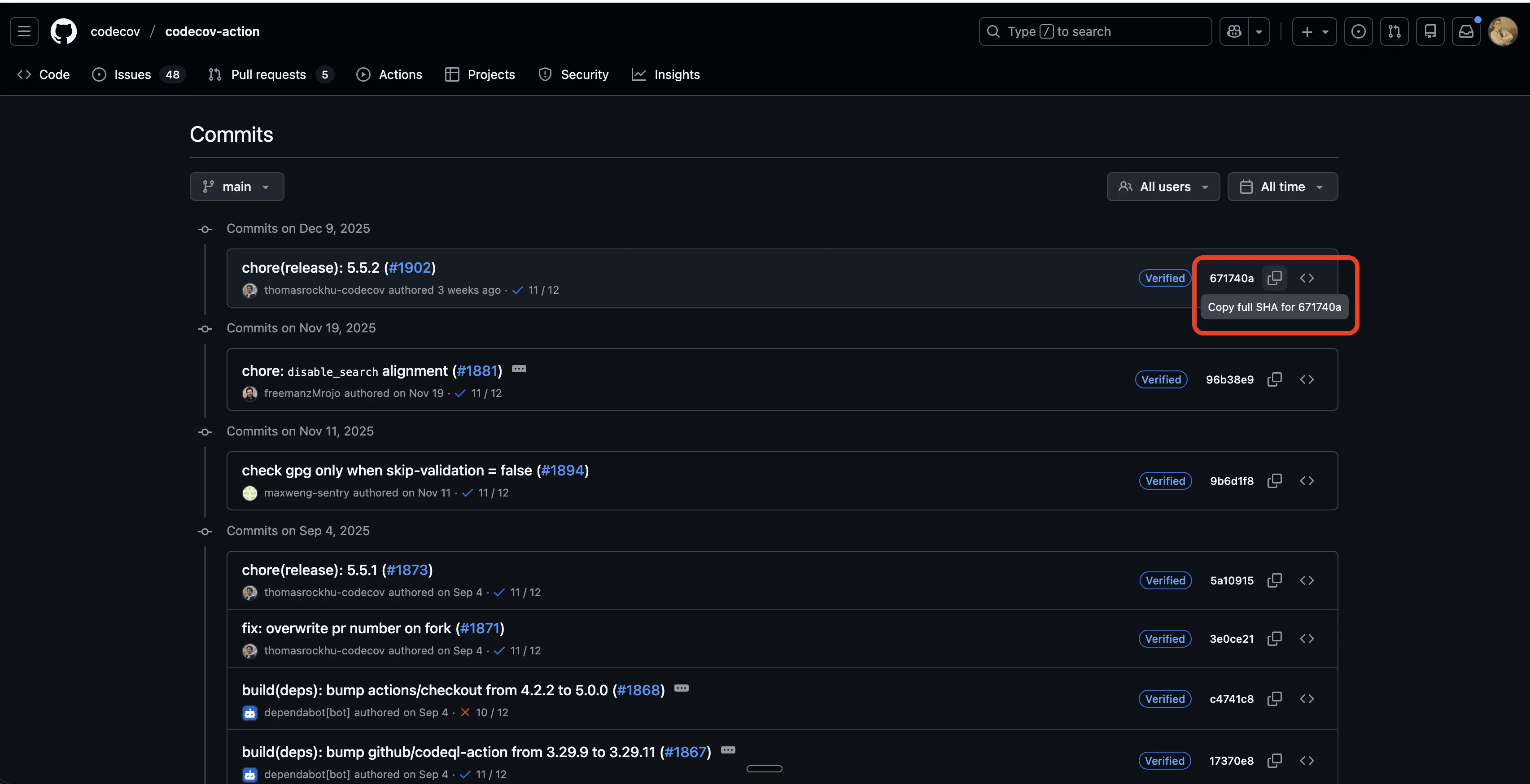Open the main branch selector dropdown

tap(236, 187)
